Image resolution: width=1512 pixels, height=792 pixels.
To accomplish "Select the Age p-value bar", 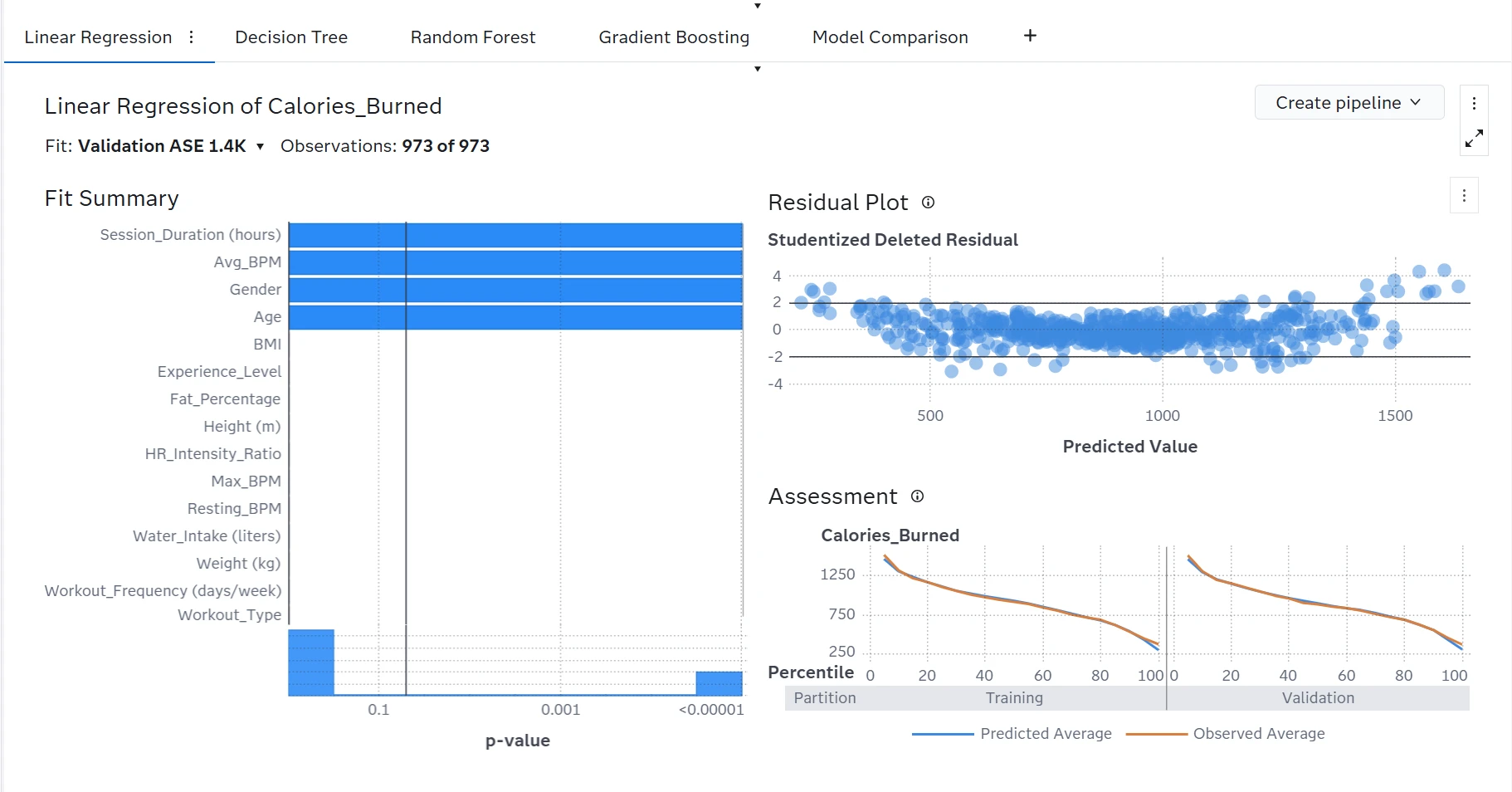I will click(515, 317).
